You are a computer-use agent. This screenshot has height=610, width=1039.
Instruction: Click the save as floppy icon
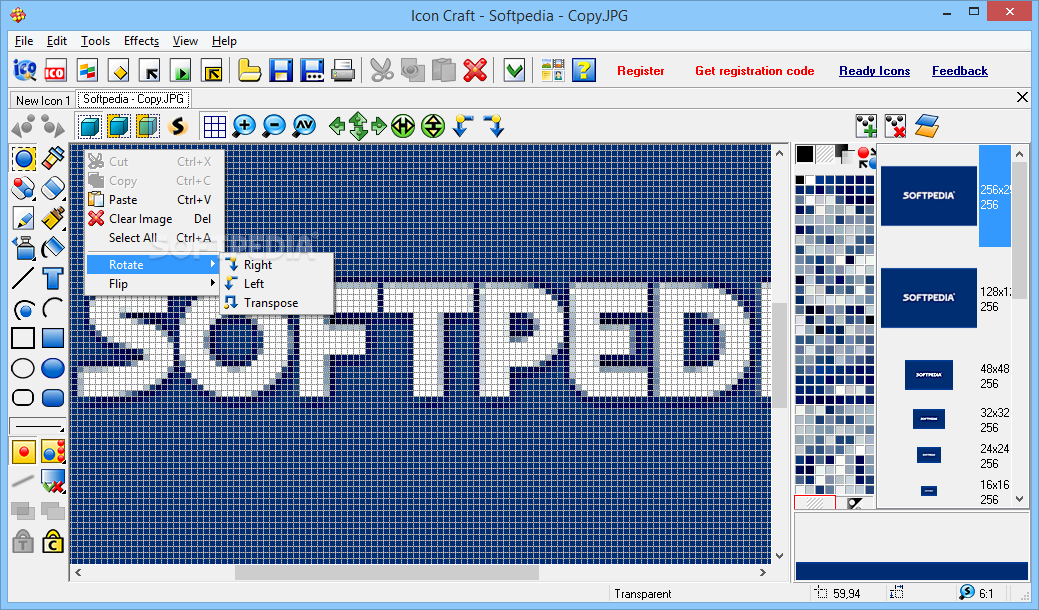312,70
